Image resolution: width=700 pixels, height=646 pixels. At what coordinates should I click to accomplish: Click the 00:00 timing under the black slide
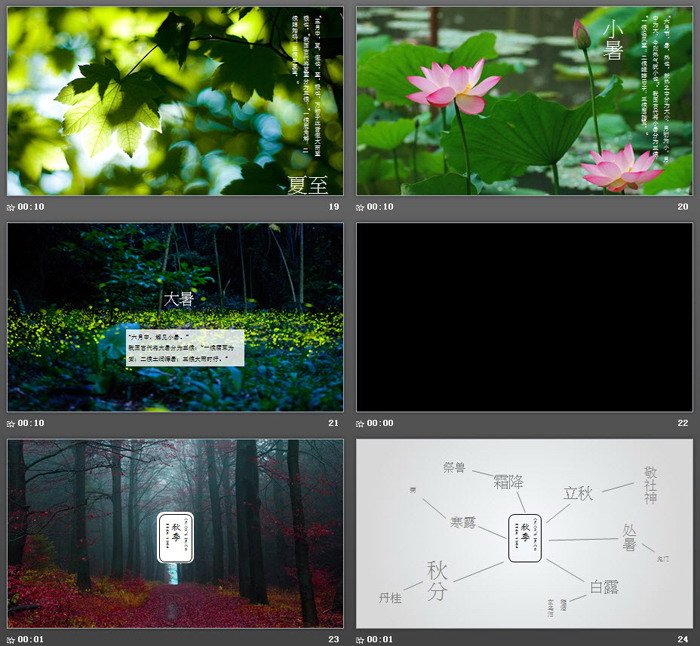click(x=381, y=423)
